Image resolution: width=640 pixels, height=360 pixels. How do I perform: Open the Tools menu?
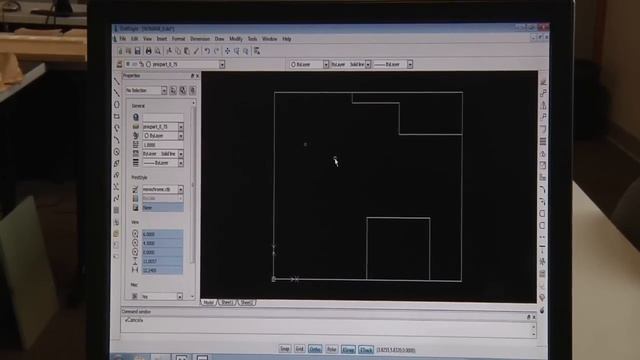click(x=252, y=39)
